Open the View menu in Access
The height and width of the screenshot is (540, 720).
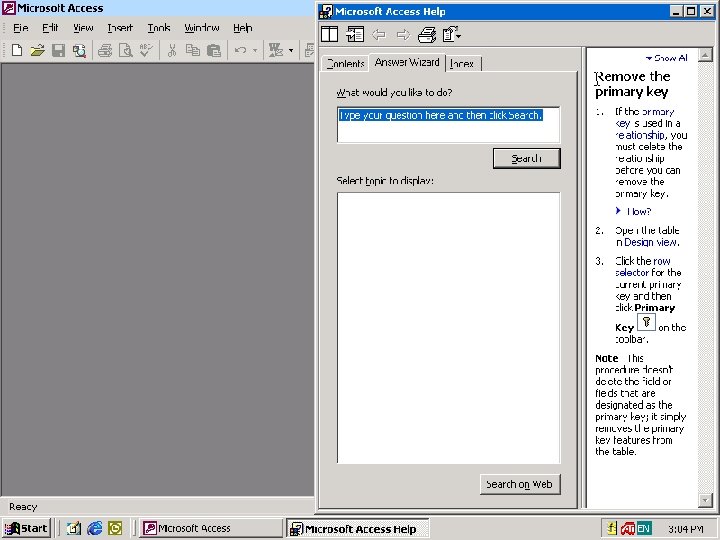point(83,28)
